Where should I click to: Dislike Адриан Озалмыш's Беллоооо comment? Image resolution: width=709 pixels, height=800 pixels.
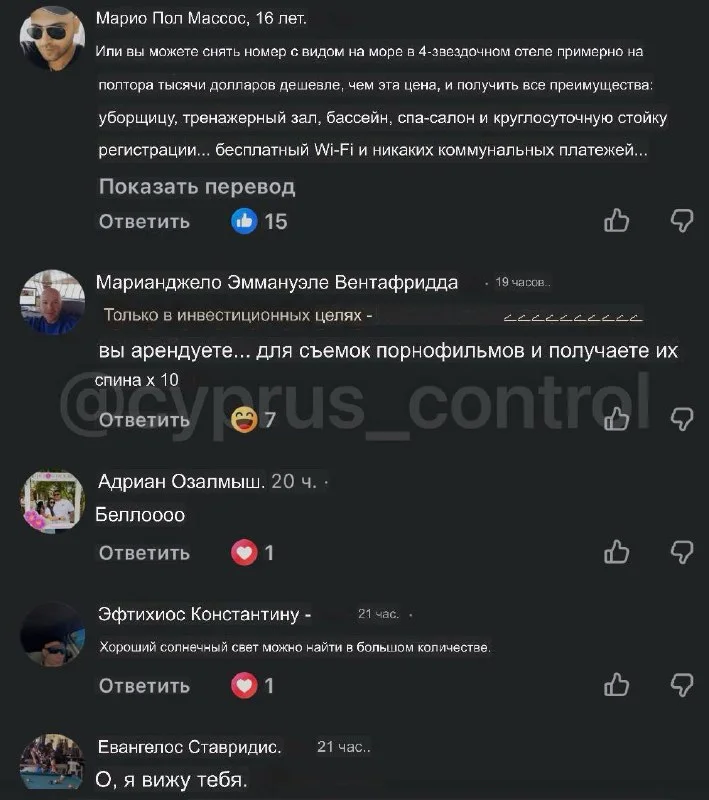pyautogui.click(x=682, y=552)
